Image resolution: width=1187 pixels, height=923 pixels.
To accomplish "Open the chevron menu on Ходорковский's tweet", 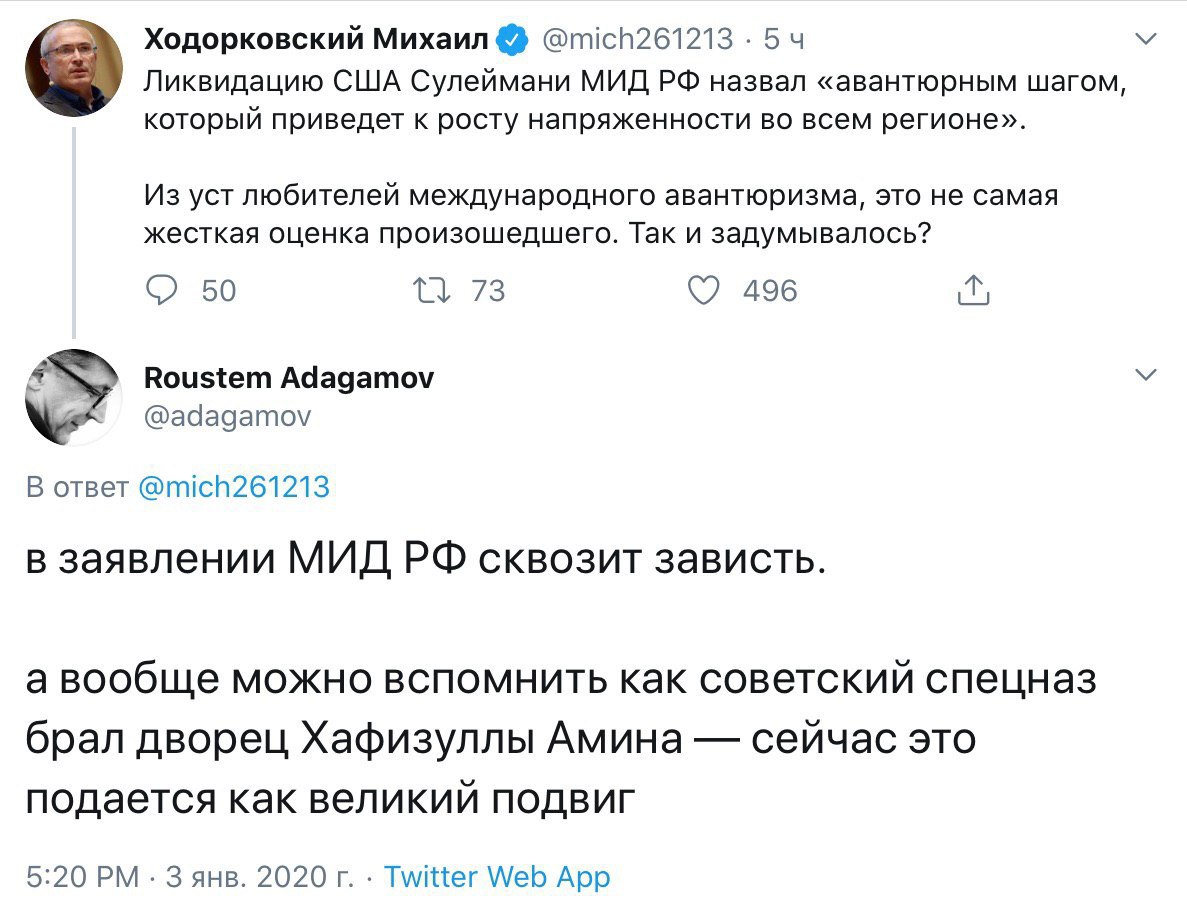I will [1147, 40].
